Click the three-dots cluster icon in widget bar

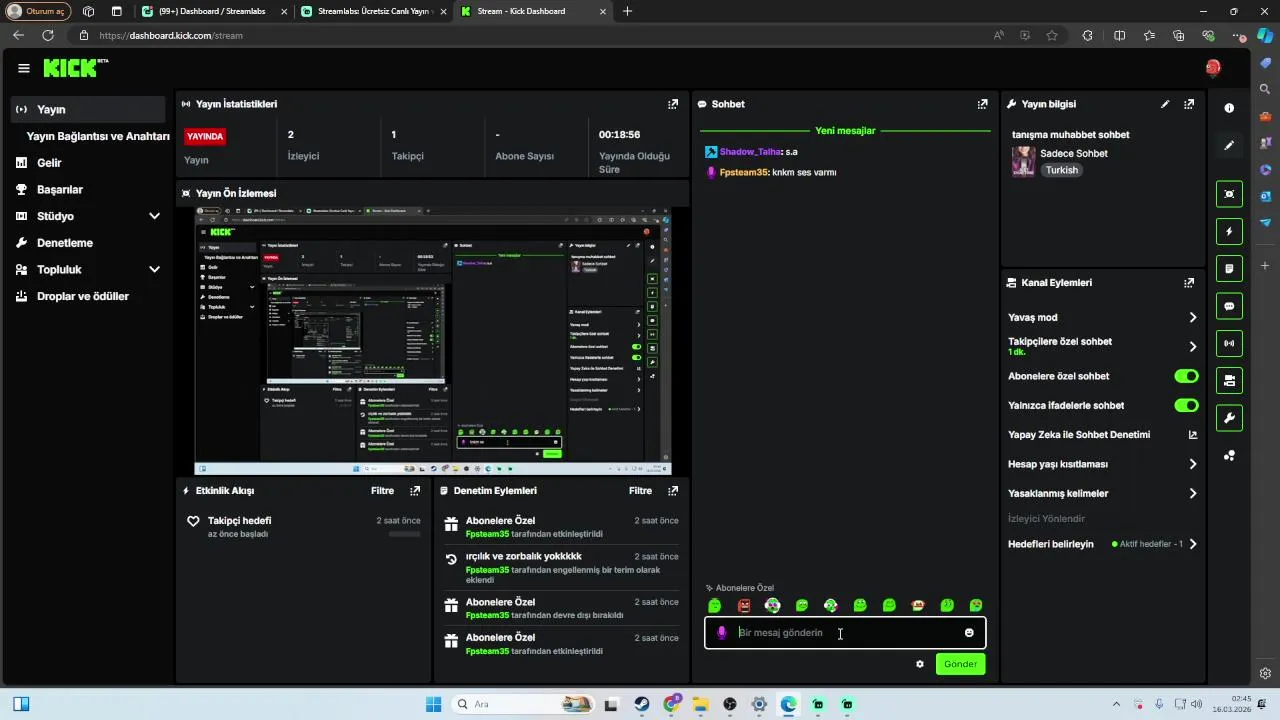[x=1229, y=456]
